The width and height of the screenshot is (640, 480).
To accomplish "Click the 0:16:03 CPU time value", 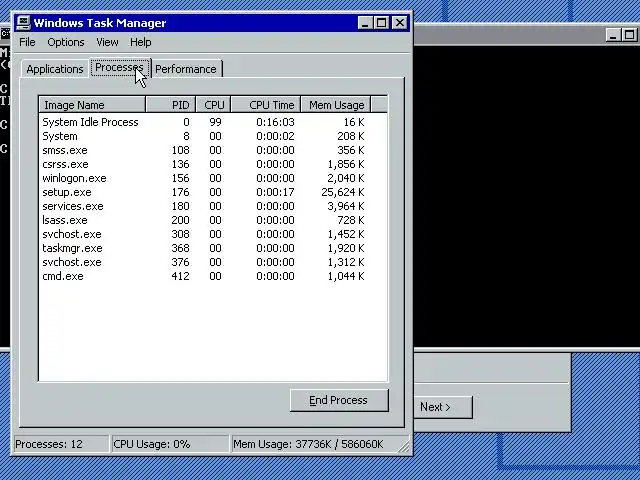I will 275,122.
